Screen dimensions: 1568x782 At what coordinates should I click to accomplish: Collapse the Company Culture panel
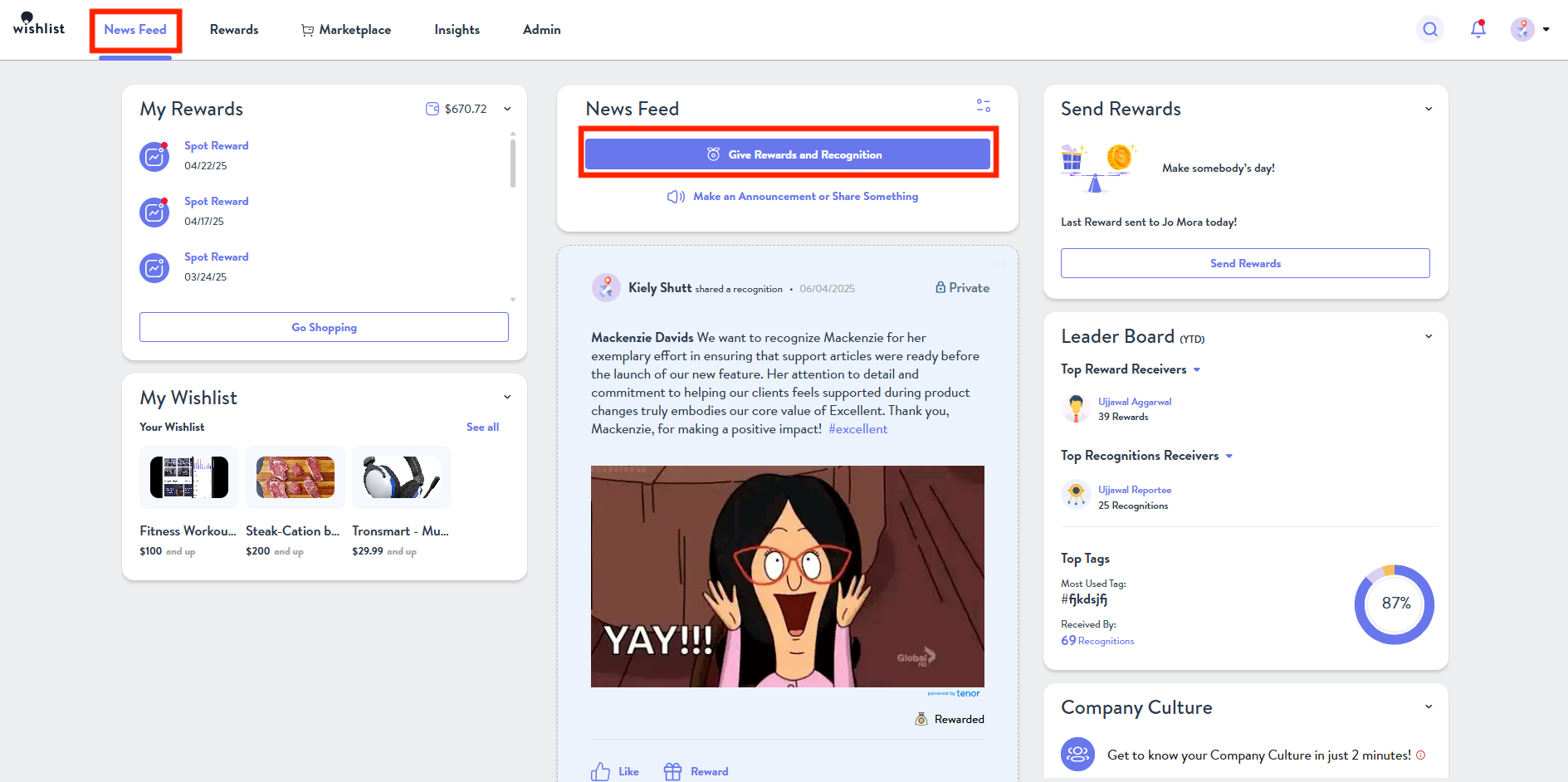[1429, 706]
